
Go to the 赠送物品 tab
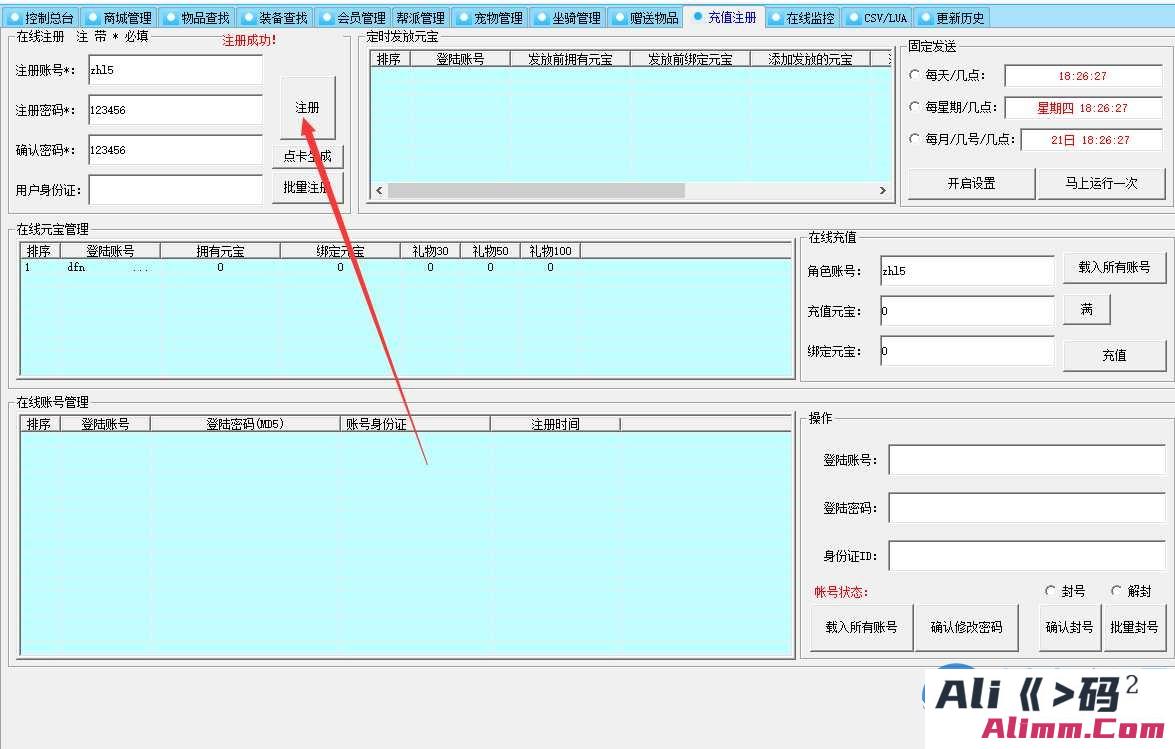coord(646,17)
